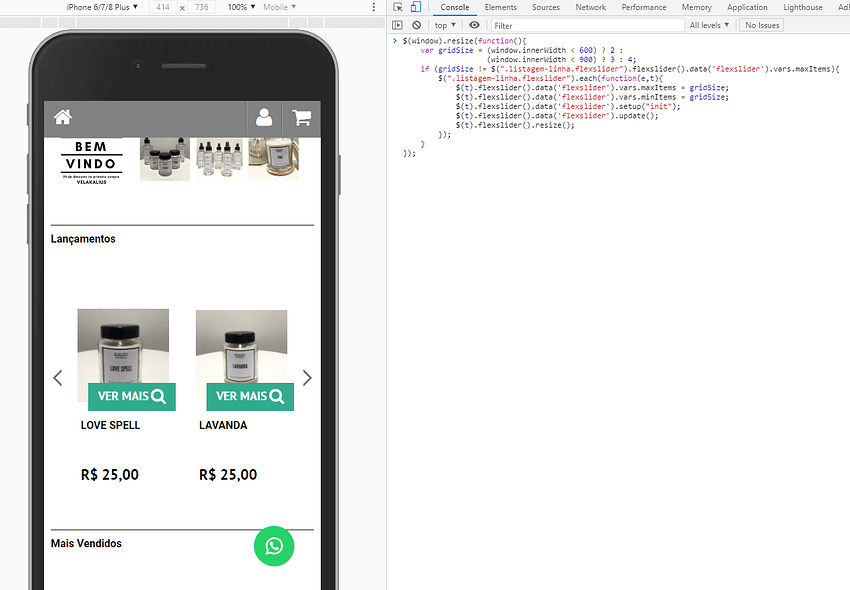Click VER MAIS on Love Spell product
This screenshot has width=850, height=590.
click(132, 396)
